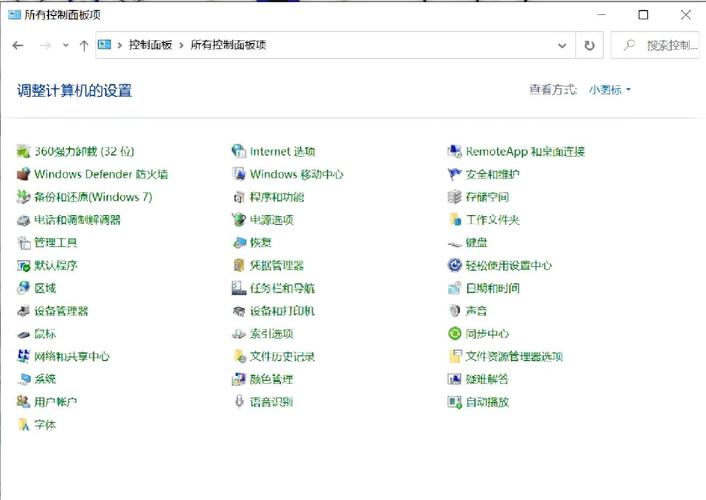Click the 恢复 icon

pyautogui.click(x=239, y=243)
